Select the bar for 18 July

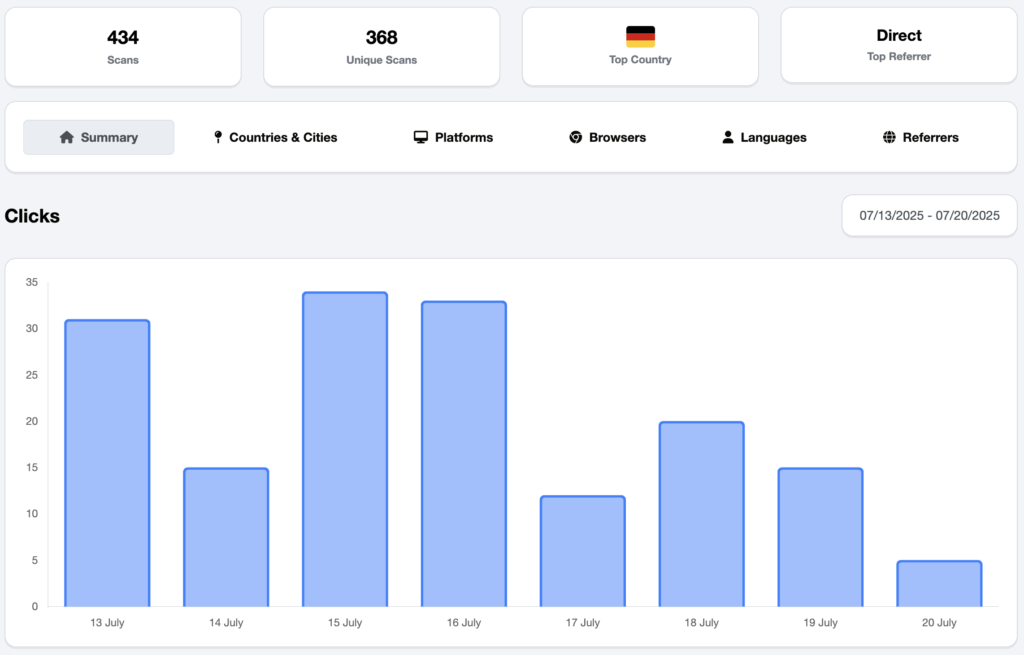701,514
